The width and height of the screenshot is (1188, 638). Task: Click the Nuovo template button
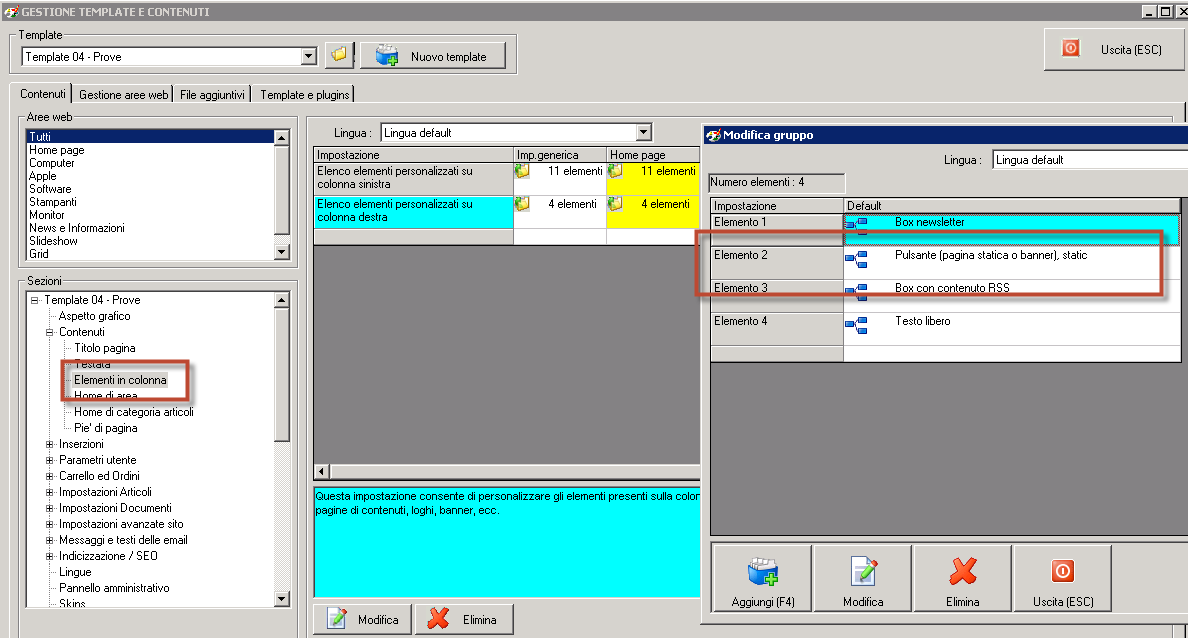click(x=433, y=56)
